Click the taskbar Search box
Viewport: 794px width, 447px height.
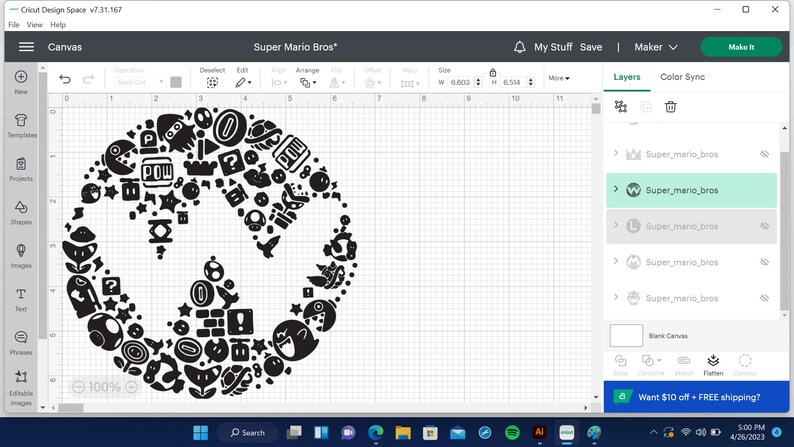click(x=248, y=432)
